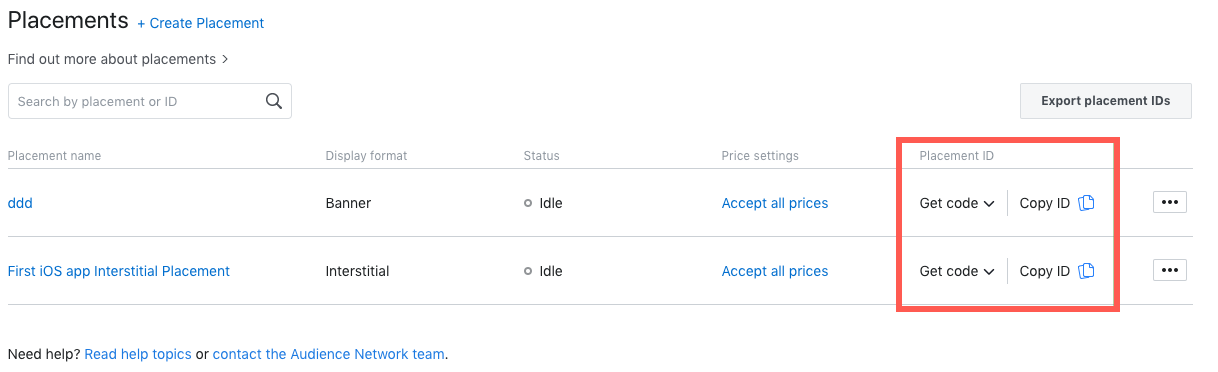Open First iOS app Interstitial Placement

[119, 271]
